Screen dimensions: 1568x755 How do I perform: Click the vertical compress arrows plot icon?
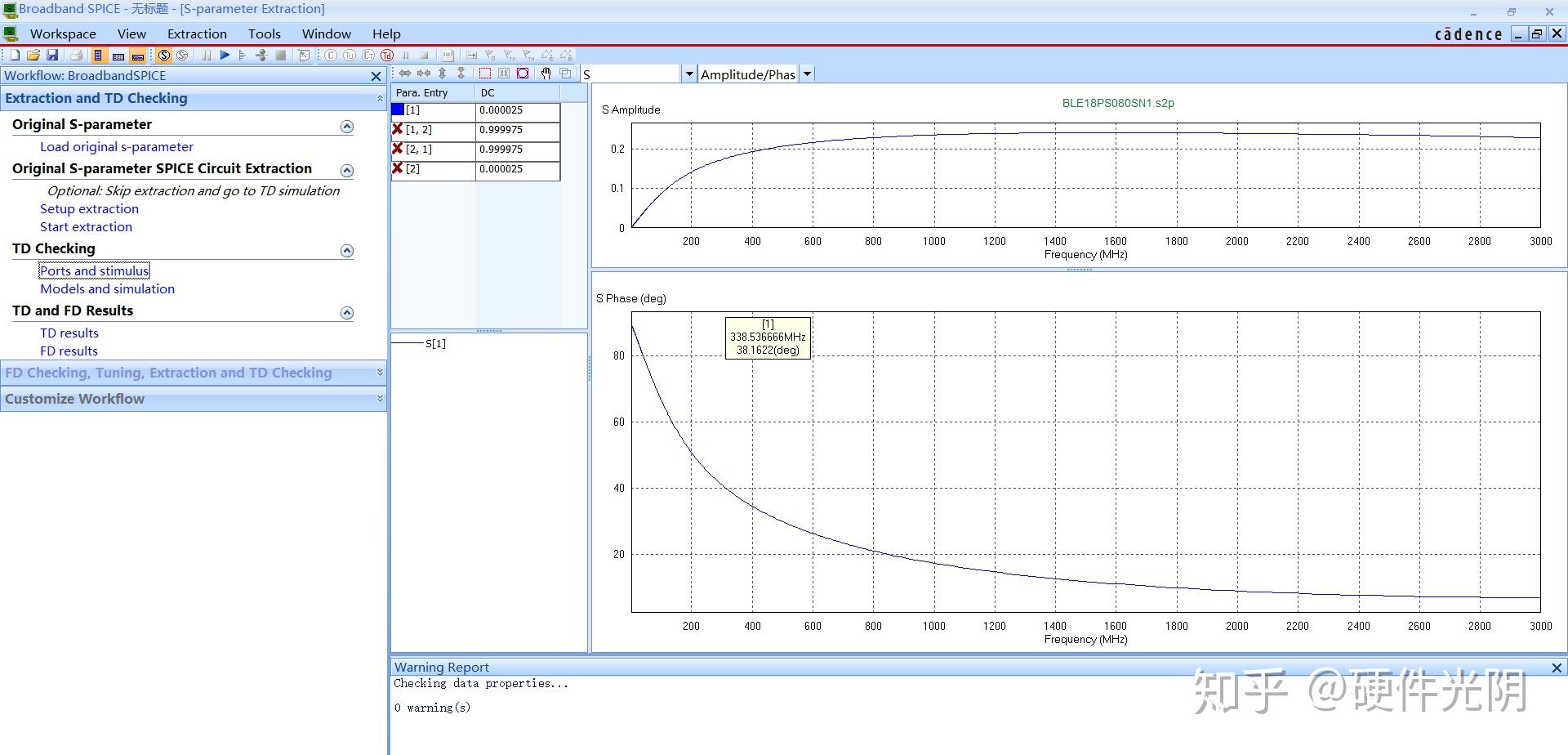point(461,73)
